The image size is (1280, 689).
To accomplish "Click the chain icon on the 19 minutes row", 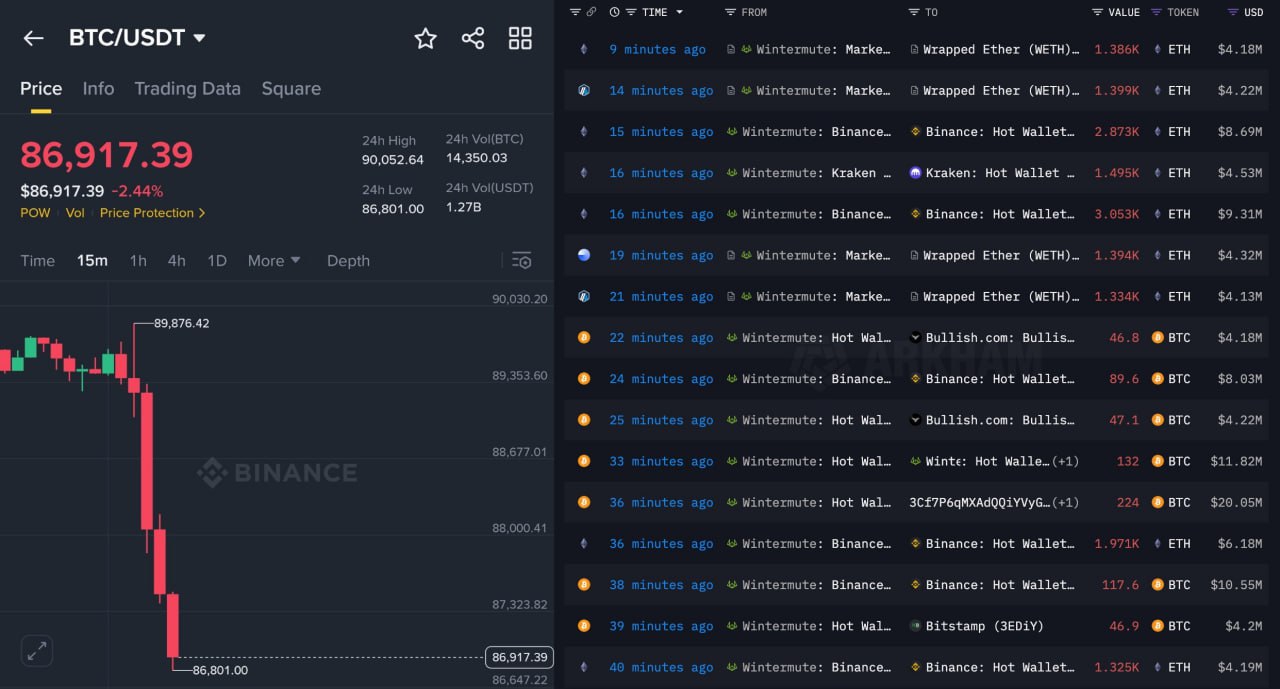I will 584,255.
